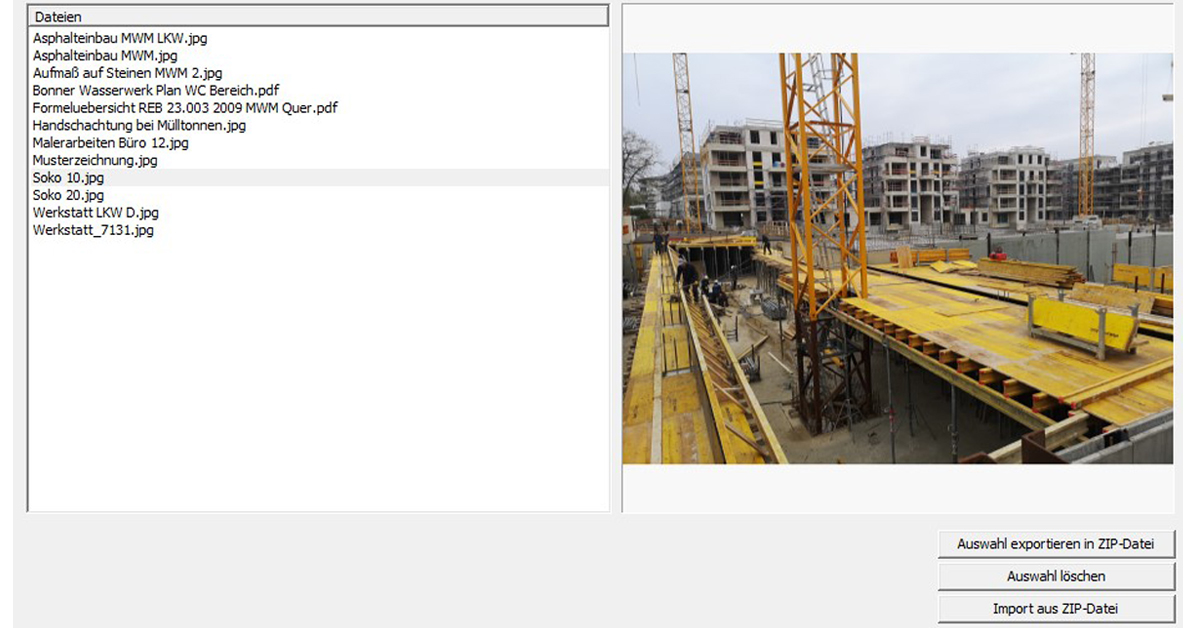Click the Auswahl löschen button
Image resolution: width=1200 pixels, height=628 pixels.
(x=1056, y=576)
